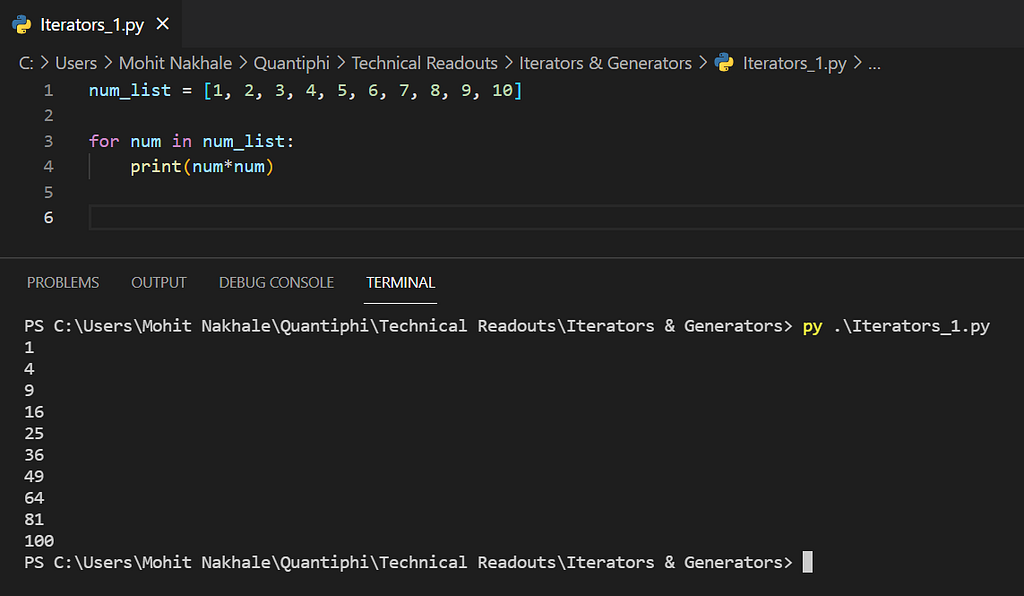The height and width of the screenshot is (596, 1024).
Task: Focus the terminal prompt cursor
Action: tap(808, 562)
